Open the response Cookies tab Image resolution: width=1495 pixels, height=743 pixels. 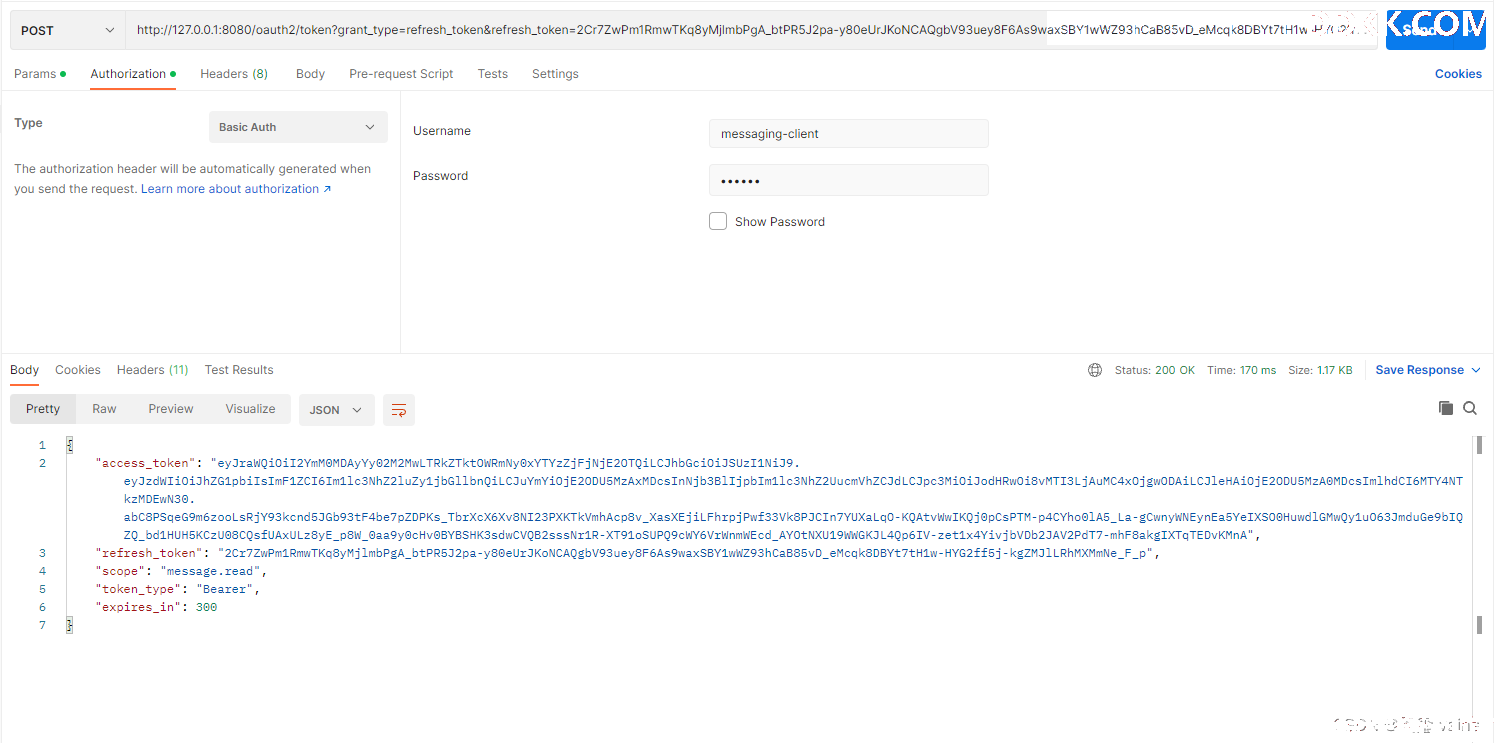(x=78, y=370)
